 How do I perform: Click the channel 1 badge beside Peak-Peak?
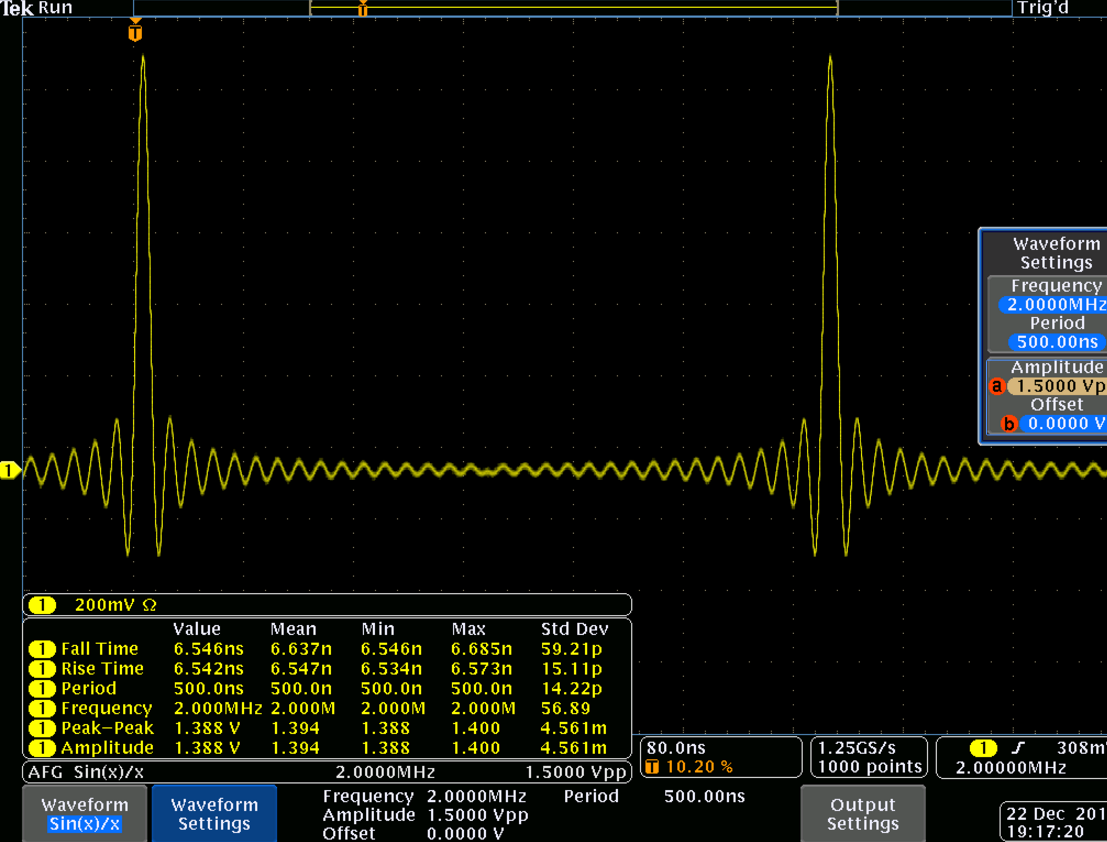(42, 728)
